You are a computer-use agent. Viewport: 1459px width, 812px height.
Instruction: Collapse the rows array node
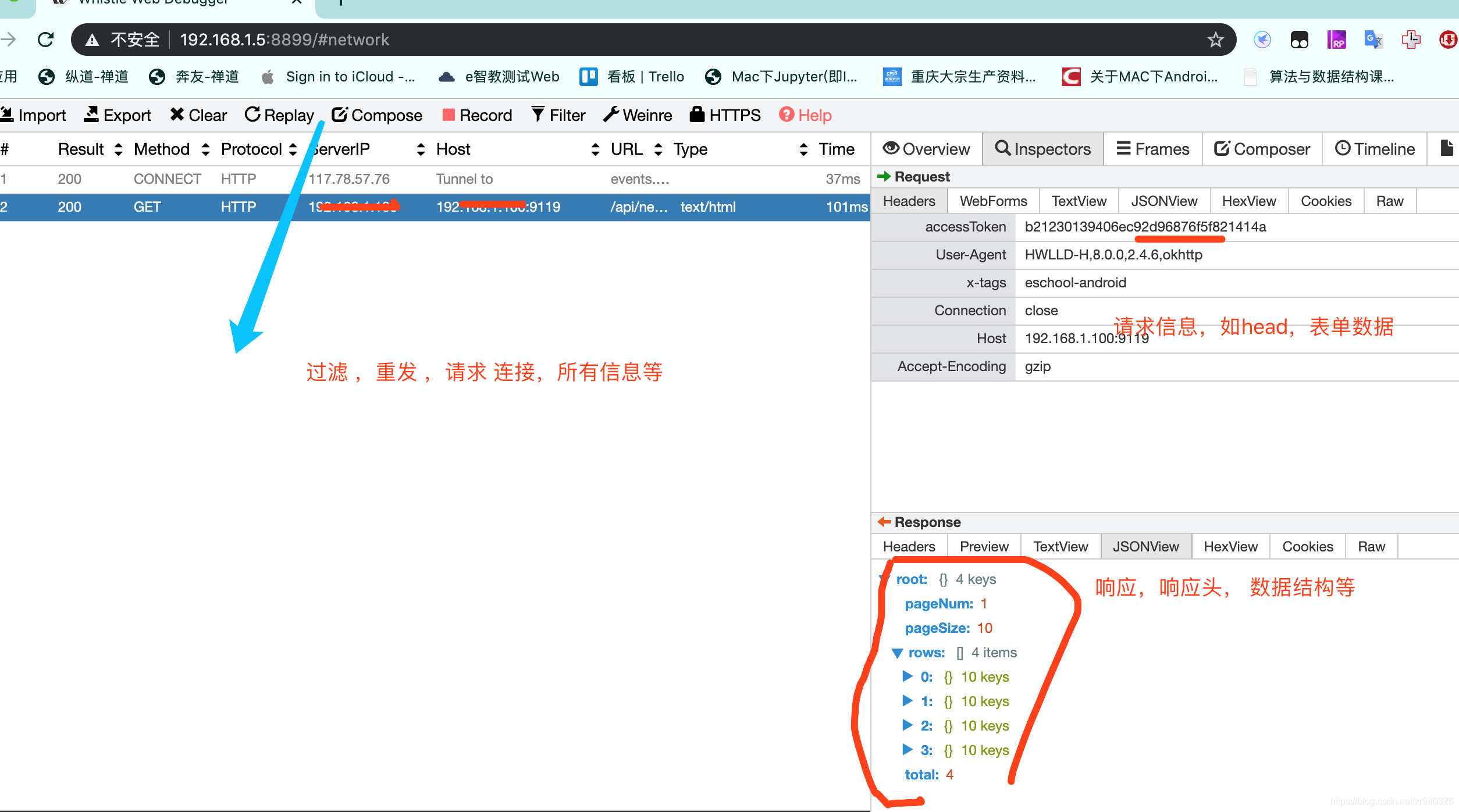pos(898,653)
